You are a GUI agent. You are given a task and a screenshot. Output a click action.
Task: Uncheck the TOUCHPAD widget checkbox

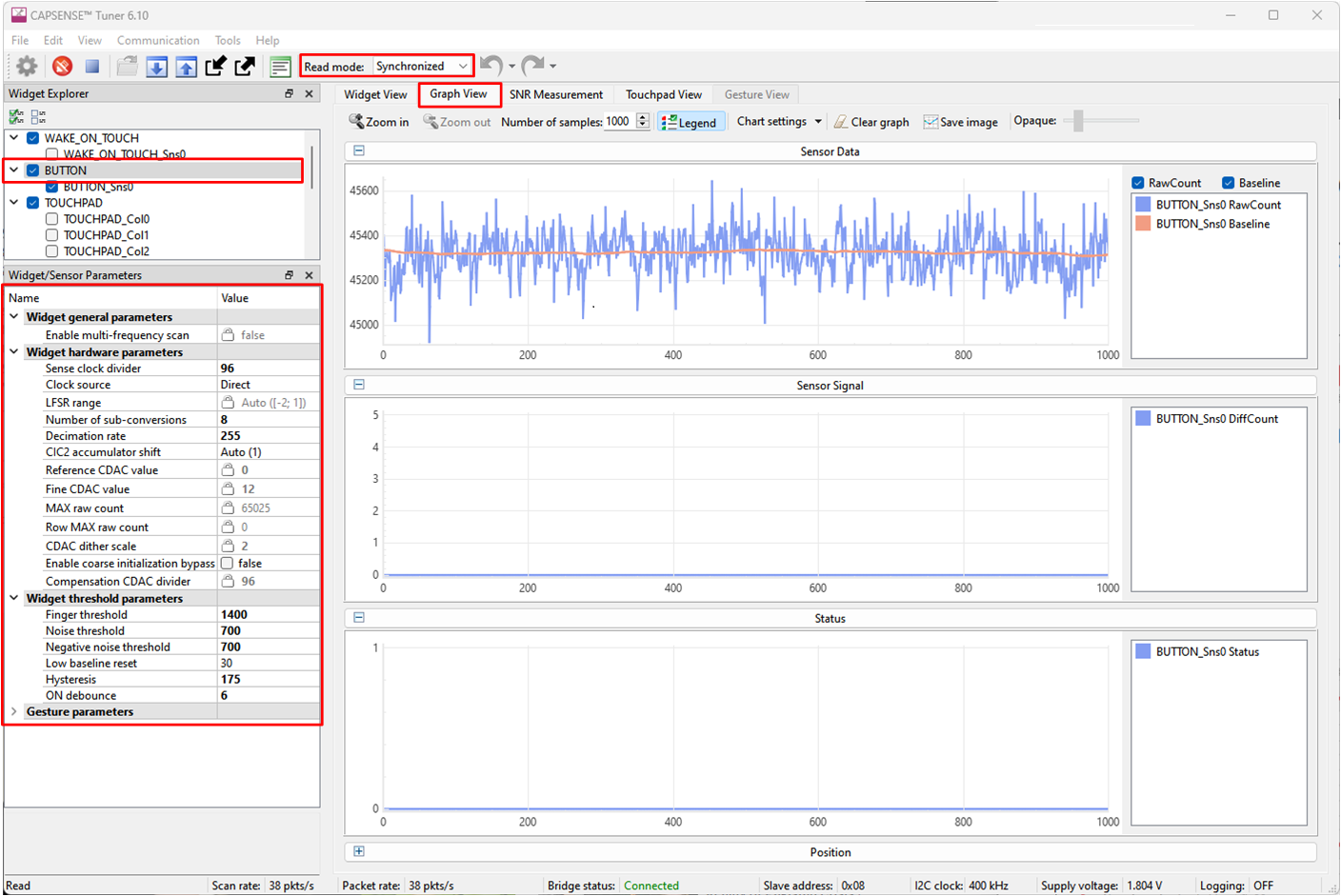33,203
